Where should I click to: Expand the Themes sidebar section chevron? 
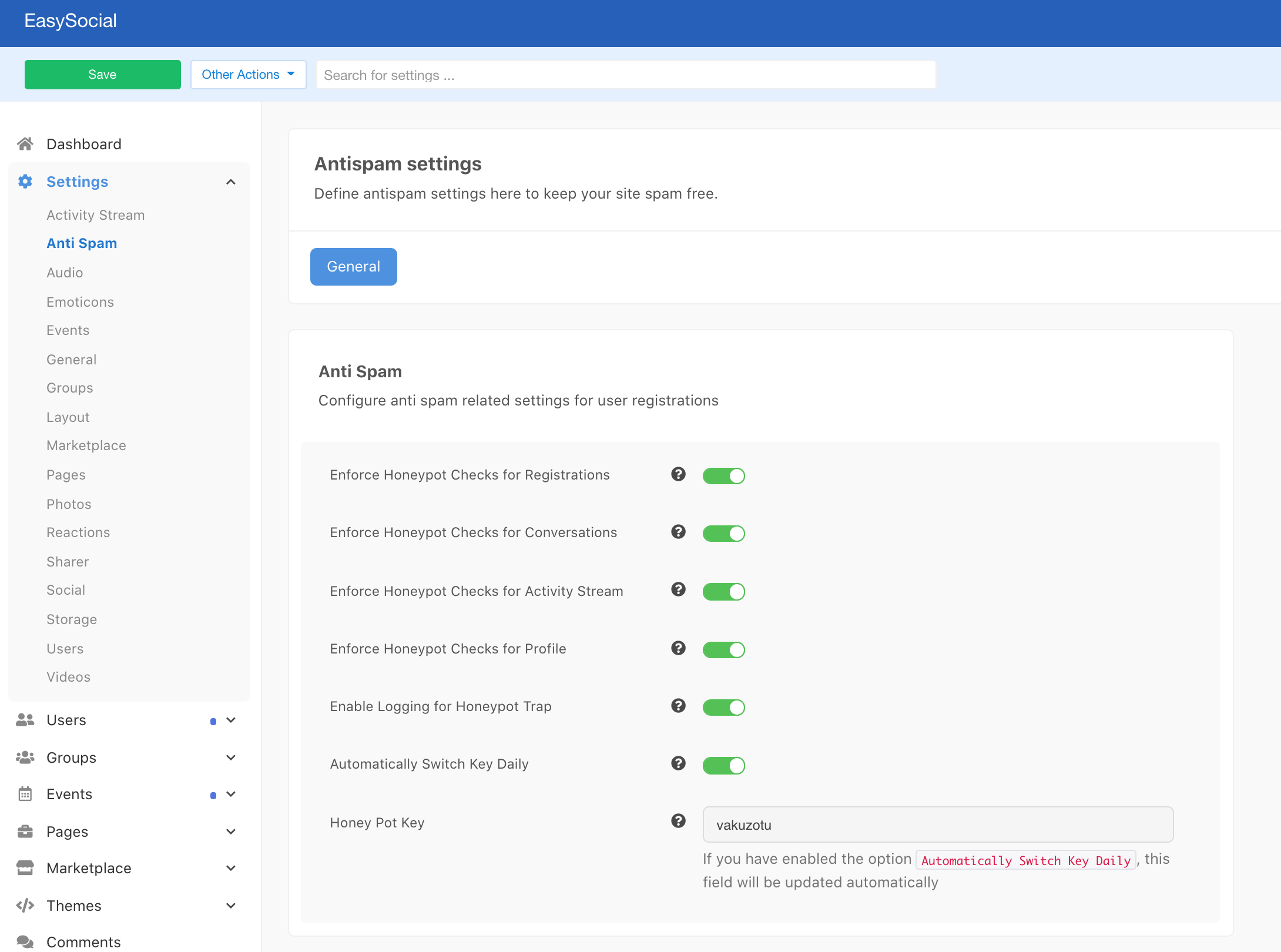coord(231,906)
